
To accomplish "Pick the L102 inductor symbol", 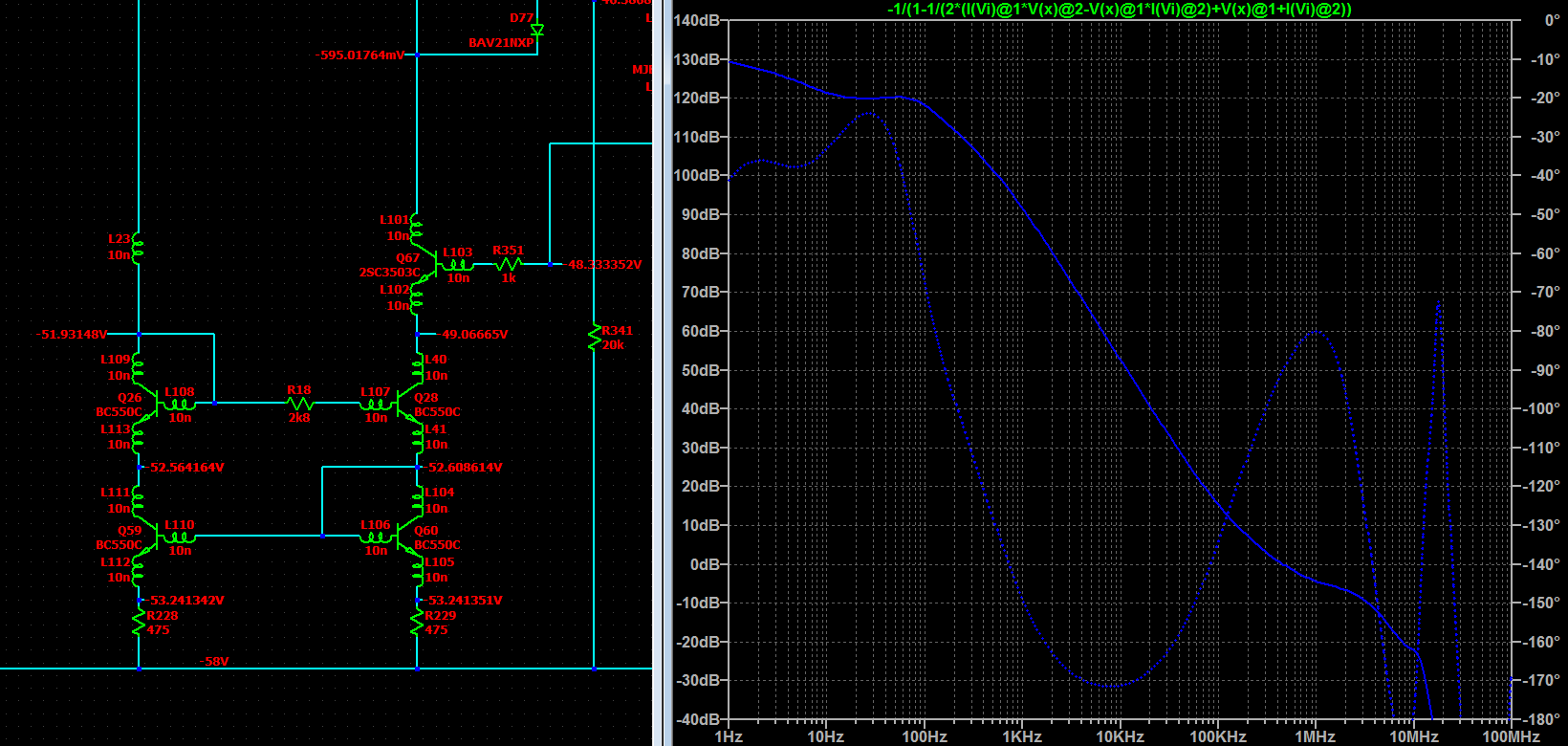I will (x=416, y=297).
